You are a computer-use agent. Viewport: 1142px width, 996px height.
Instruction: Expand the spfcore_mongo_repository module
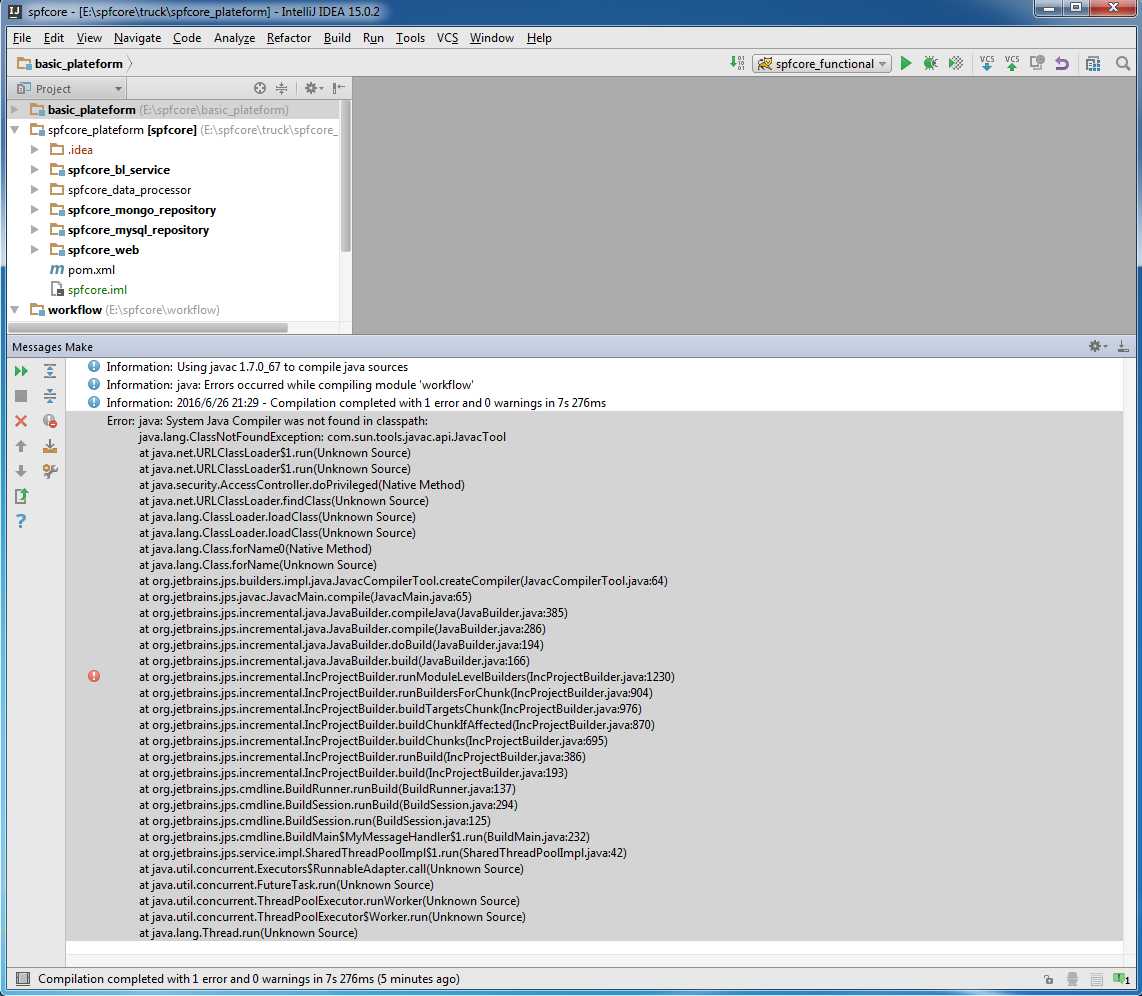34,210
